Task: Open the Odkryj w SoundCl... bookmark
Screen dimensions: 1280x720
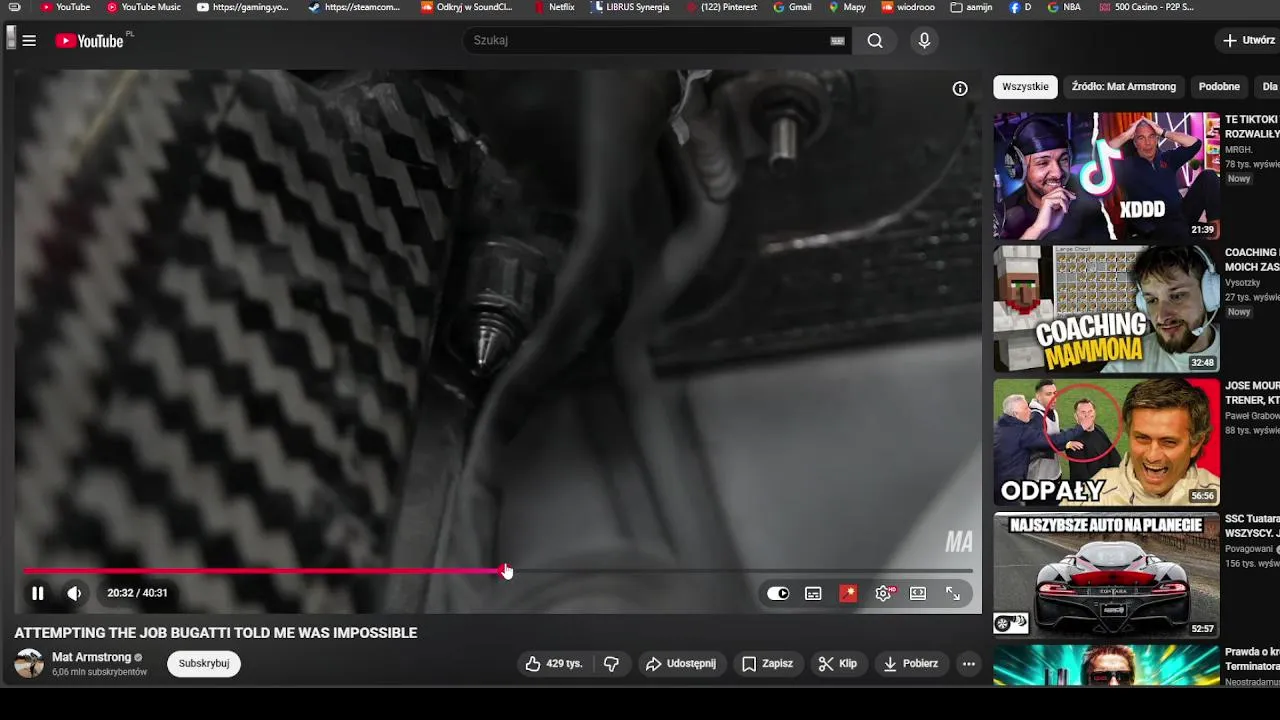Action: 467,7
